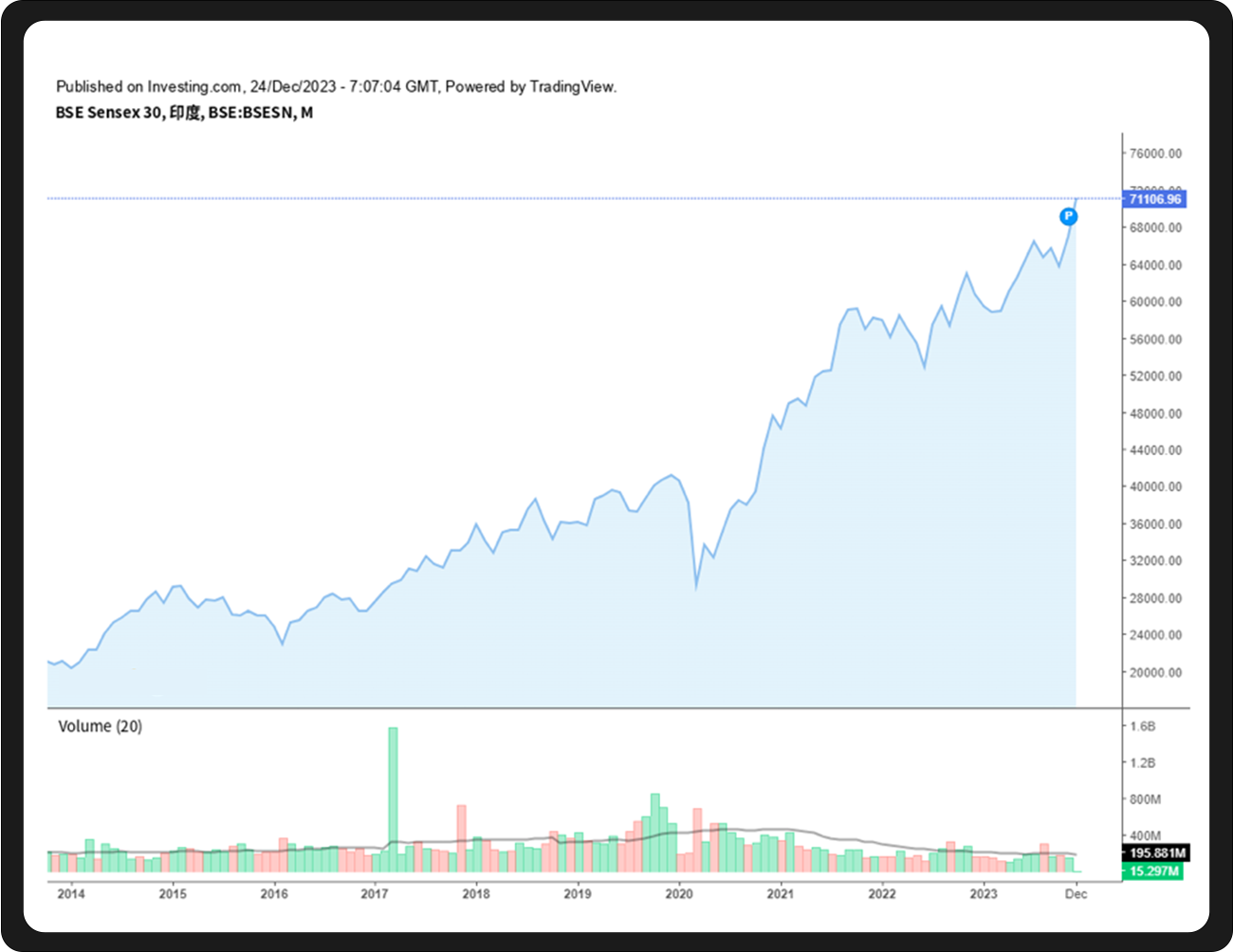The height and width of the screenshot is (952, 1233).
Task: Click the 2020 crash low point on the price line
Action: point(696,588)
